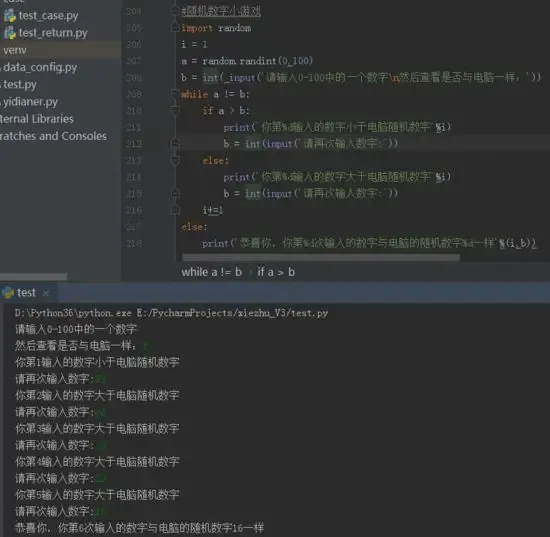Open test_return.py in project tree
This screenshot has width=550, height=537.
click(x=53, y=33)
